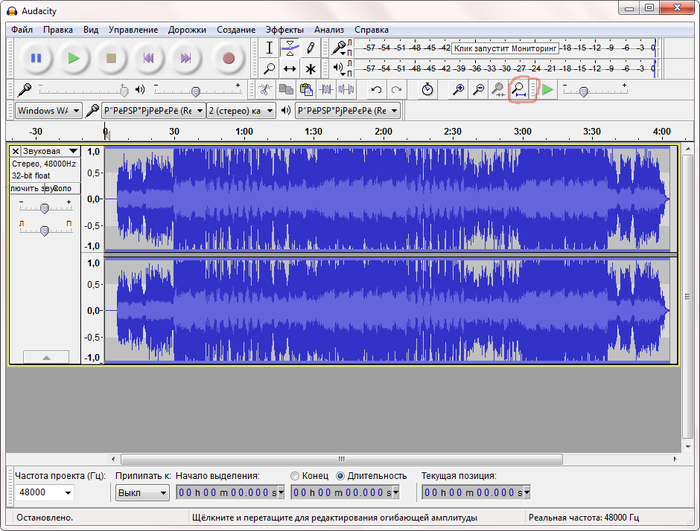
Task: Select the Конец radio button
Action: (x=295, y=475)
